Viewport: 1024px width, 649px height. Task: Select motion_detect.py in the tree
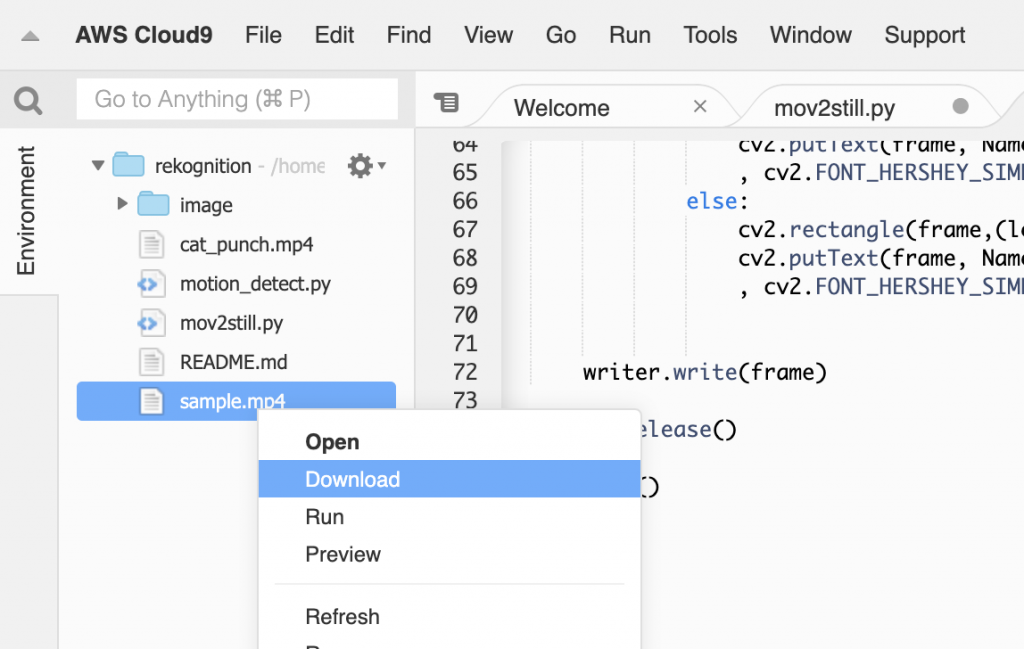click(x=255, y=284)
